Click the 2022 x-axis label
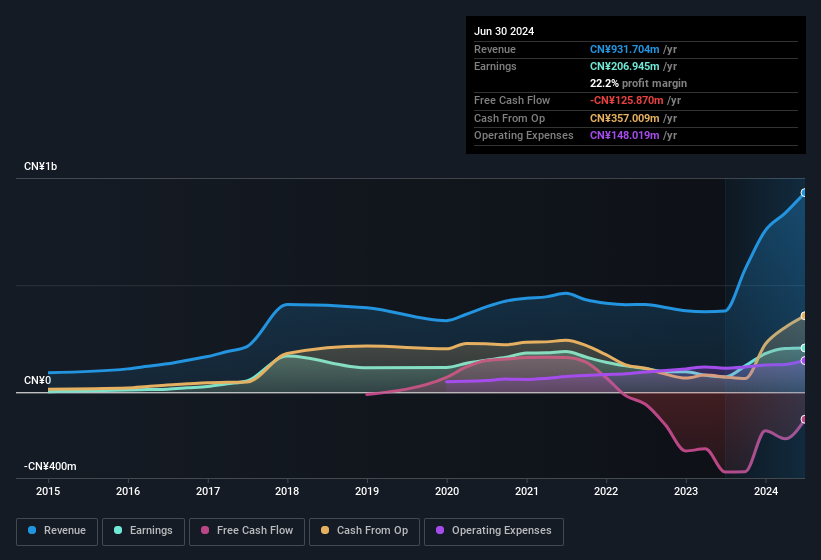Screen dimensions: 821x560 (x=606, y=491)
